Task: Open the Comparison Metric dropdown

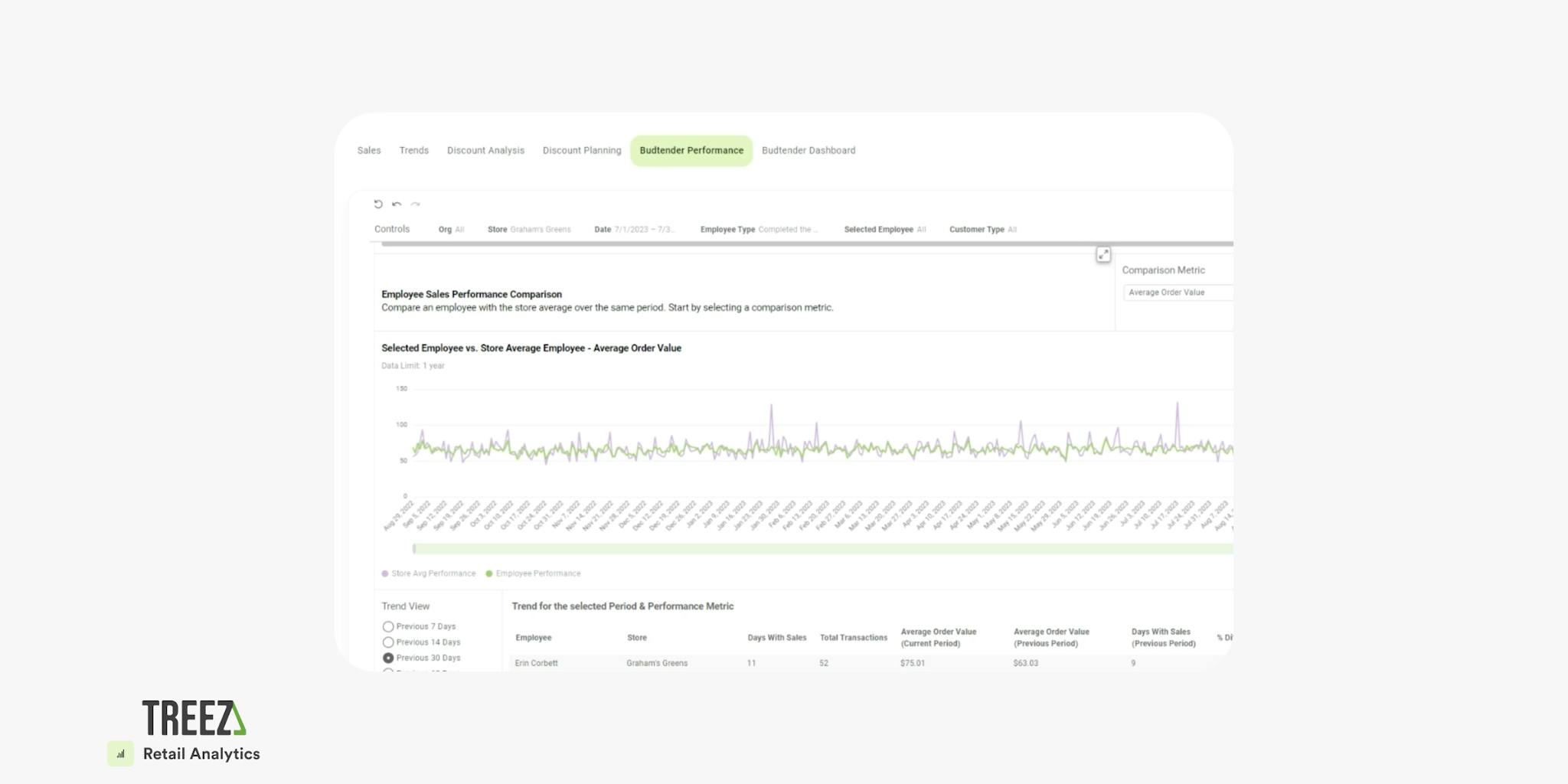Action: click(1179, 292)
